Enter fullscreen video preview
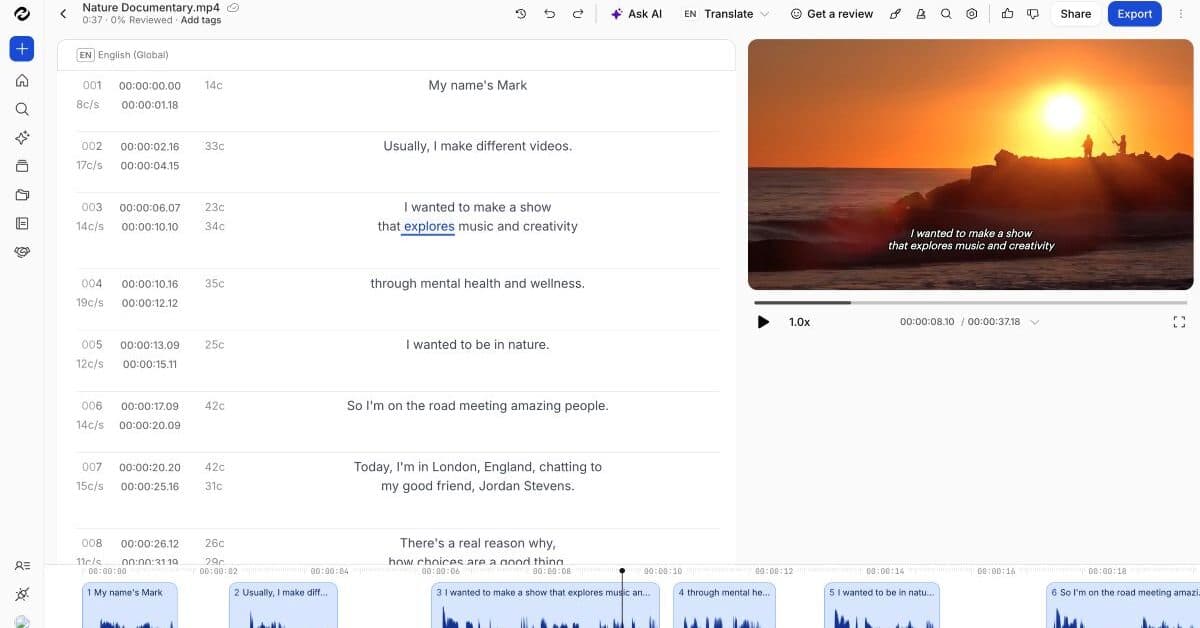 click(x=1179, y=322)
